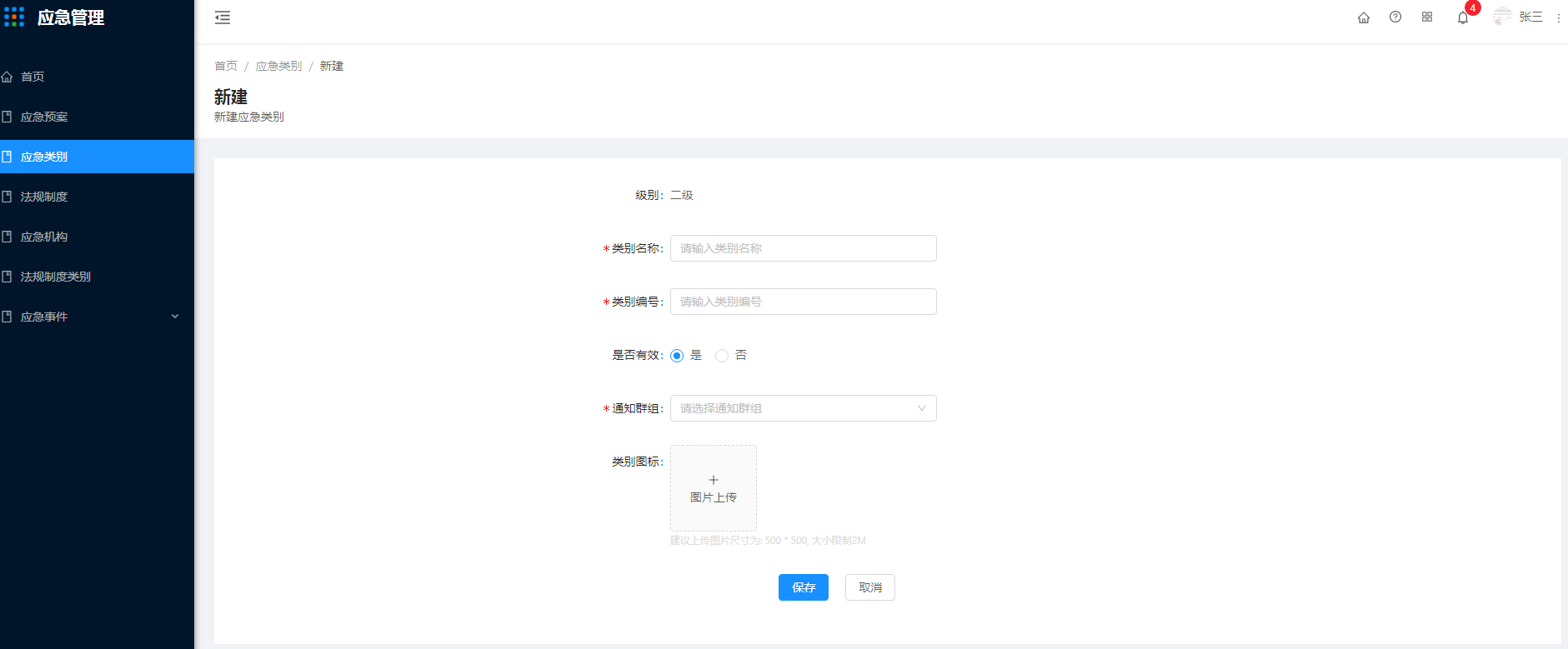Image resolution: width=1568 pixels, height=649 pixels.
Task: Click the 保存 button
Action: point(804,587)
